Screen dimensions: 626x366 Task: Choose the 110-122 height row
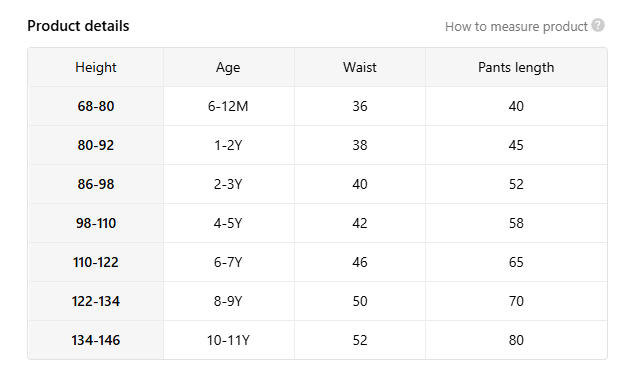317,262
